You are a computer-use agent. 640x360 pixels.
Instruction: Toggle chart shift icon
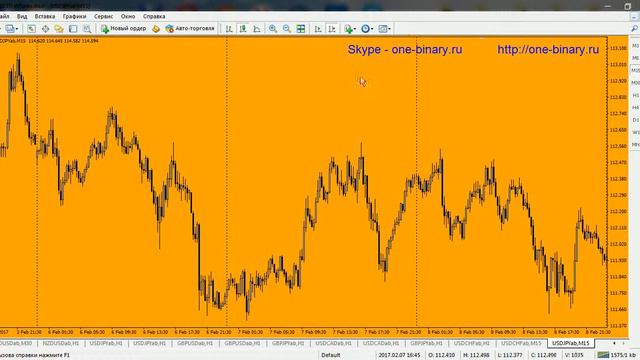tap(332, 29)
